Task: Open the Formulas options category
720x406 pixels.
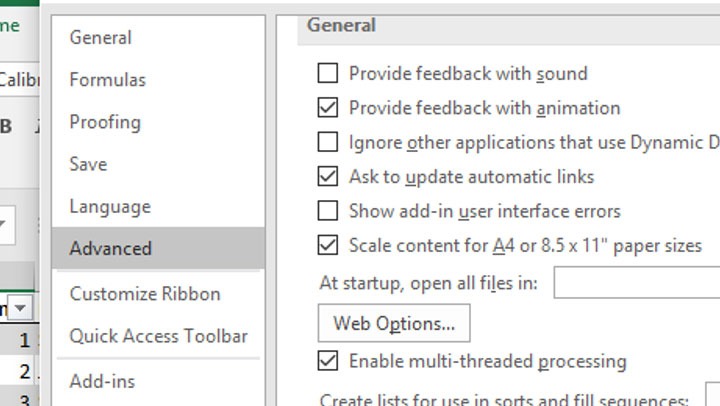Action: (107, 80)
